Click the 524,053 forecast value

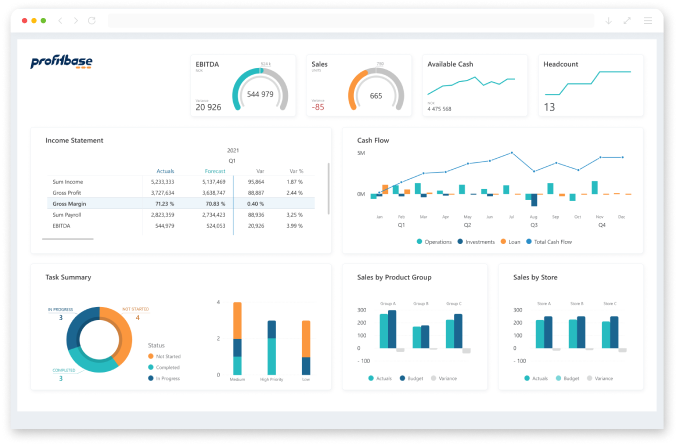(216, 226)
